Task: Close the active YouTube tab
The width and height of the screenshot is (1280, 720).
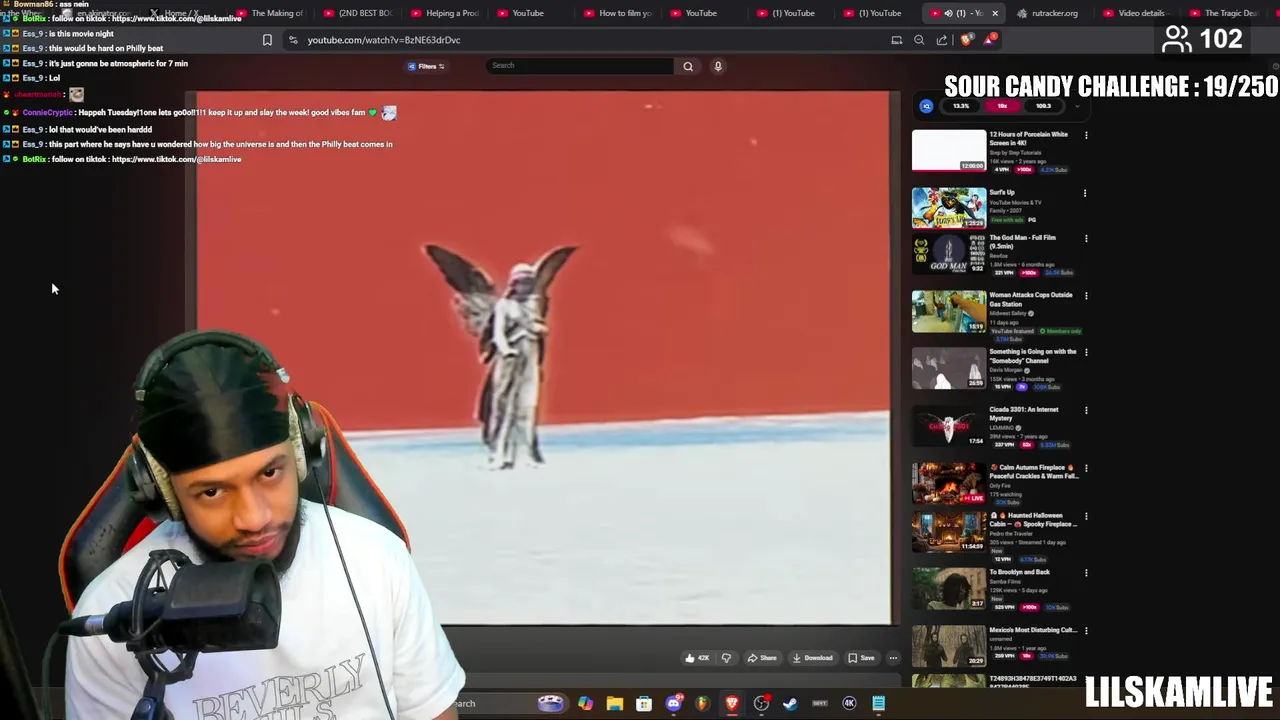Action: point(995,13)
